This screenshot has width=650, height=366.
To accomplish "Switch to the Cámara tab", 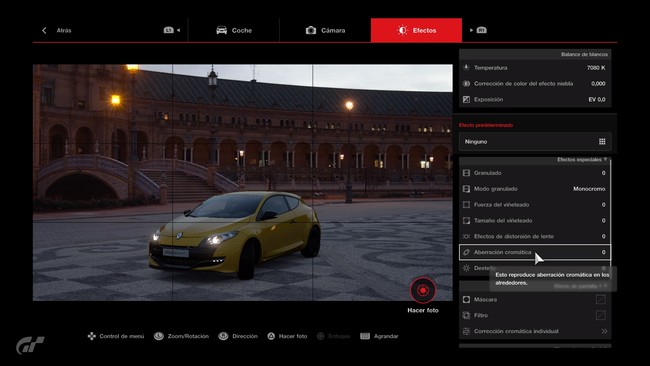I will click(x=325, y=30).
